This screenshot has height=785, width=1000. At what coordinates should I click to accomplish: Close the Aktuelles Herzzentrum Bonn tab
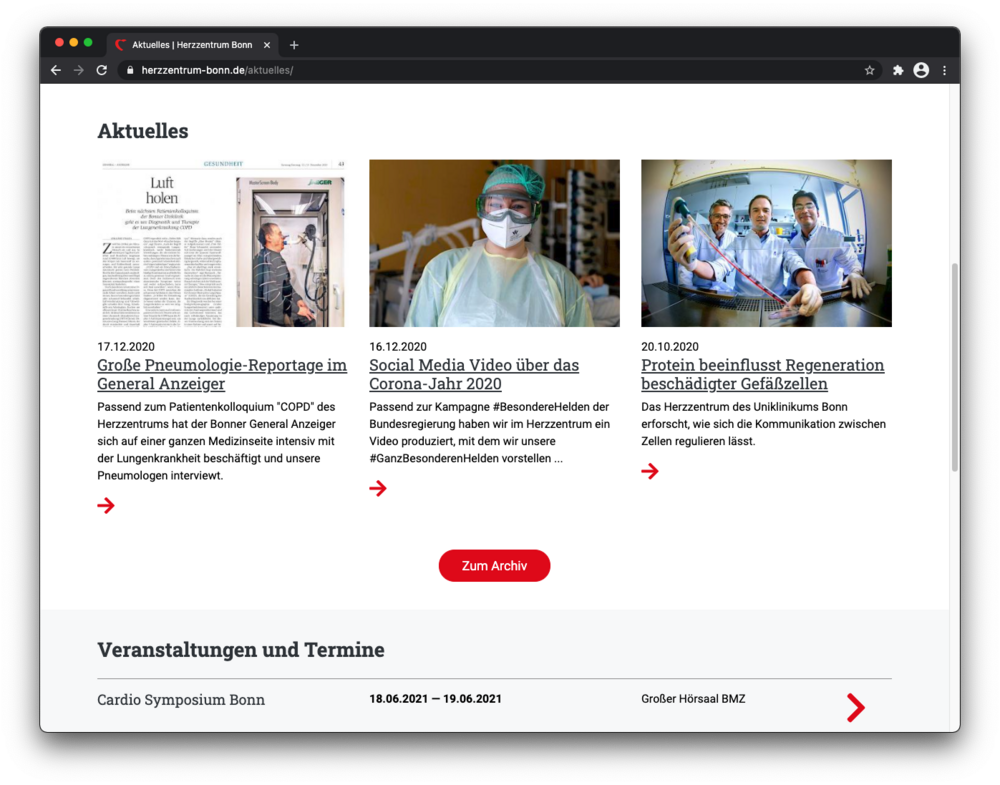click(267, 45)
